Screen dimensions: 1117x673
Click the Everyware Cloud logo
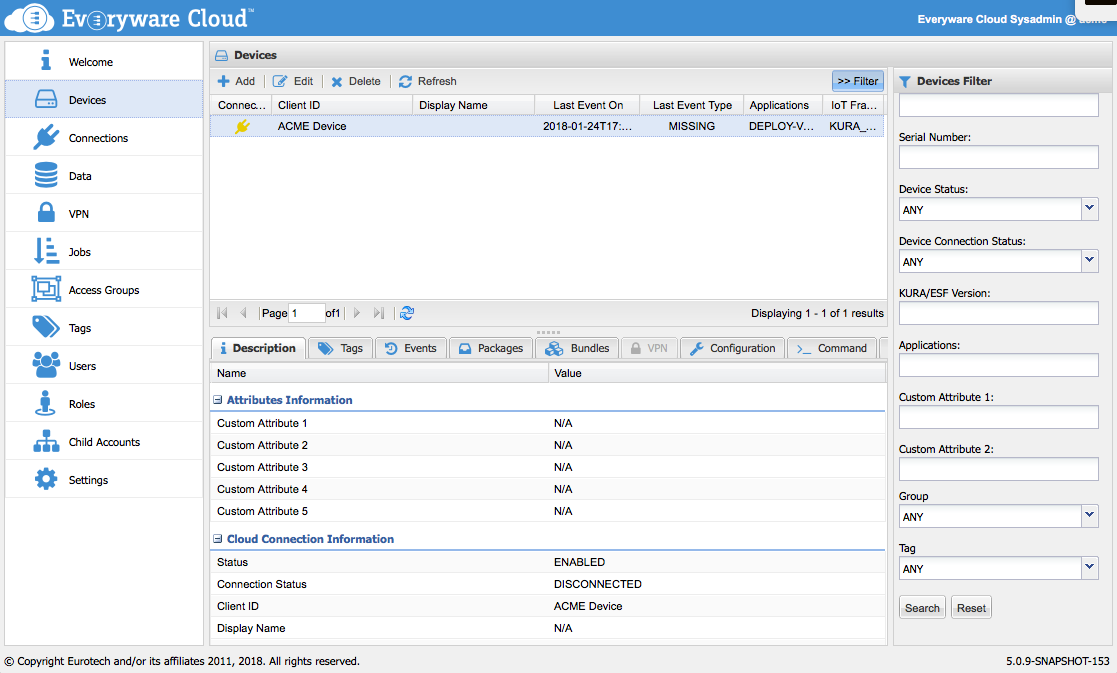click(x=129, y=19)
